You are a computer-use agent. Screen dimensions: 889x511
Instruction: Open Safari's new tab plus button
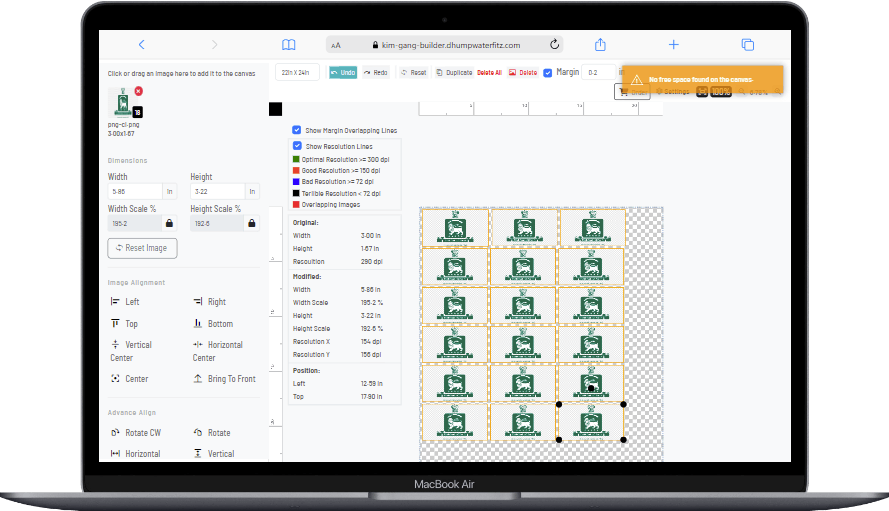click(x=674, y=44)
